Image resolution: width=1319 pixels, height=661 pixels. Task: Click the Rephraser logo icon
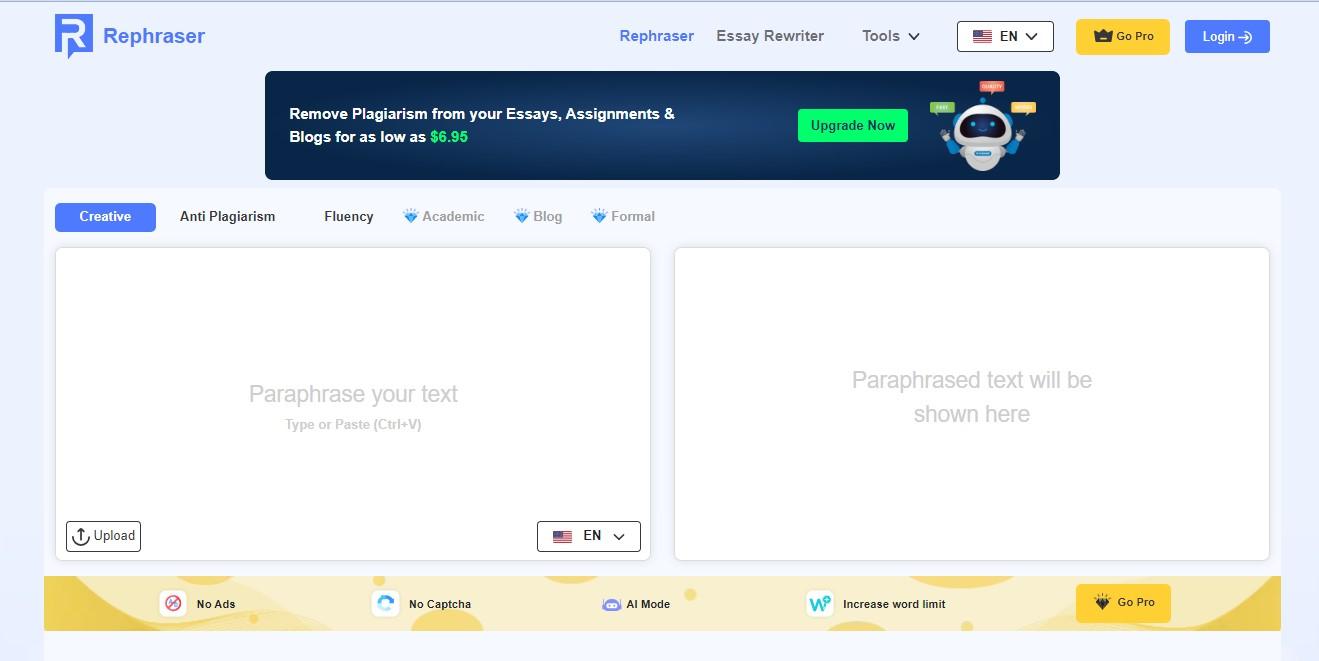click(x=73, y=36)
